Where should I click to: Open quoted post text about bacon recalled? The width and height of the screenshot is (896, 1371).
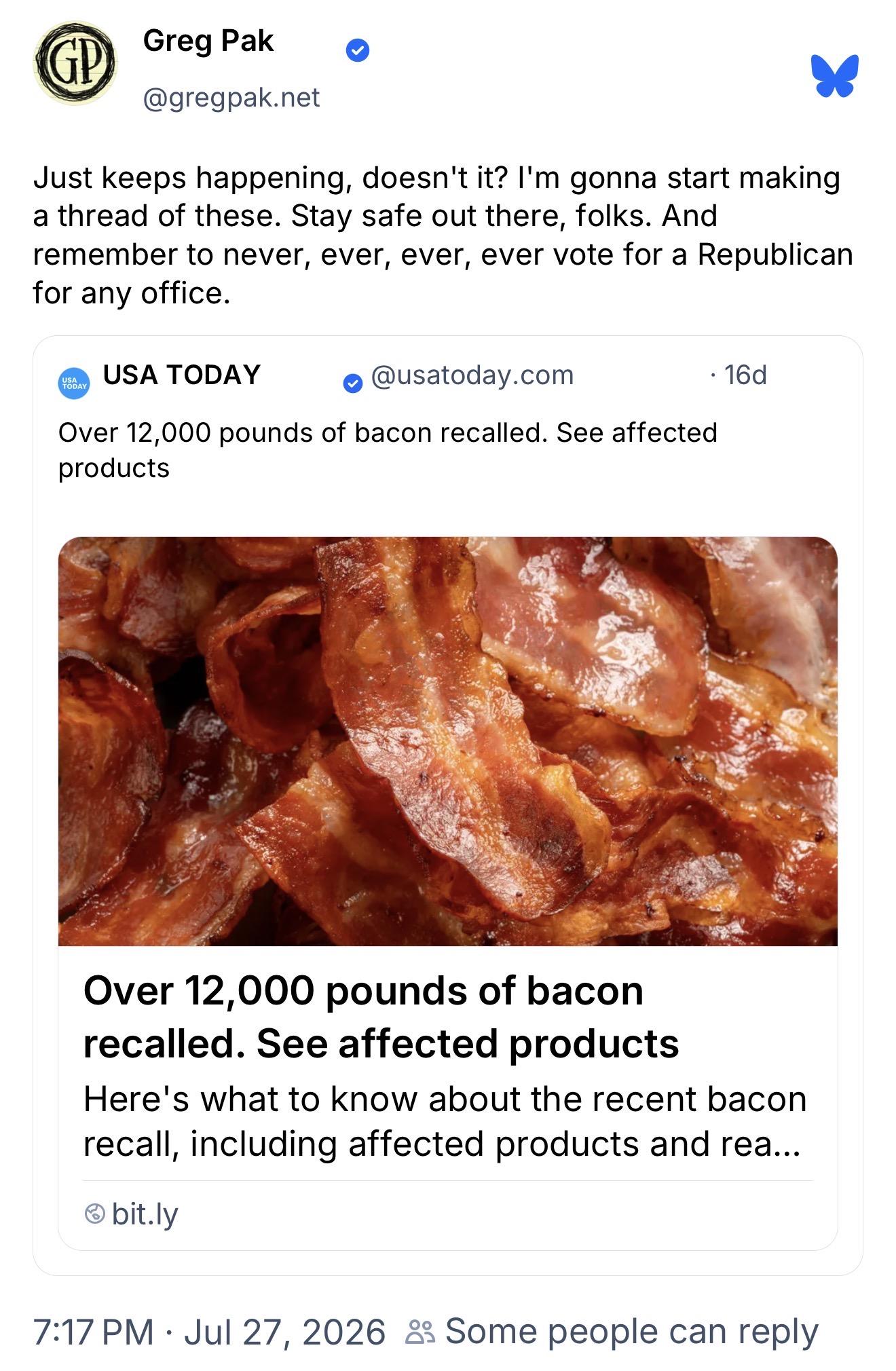pos(388,450)
